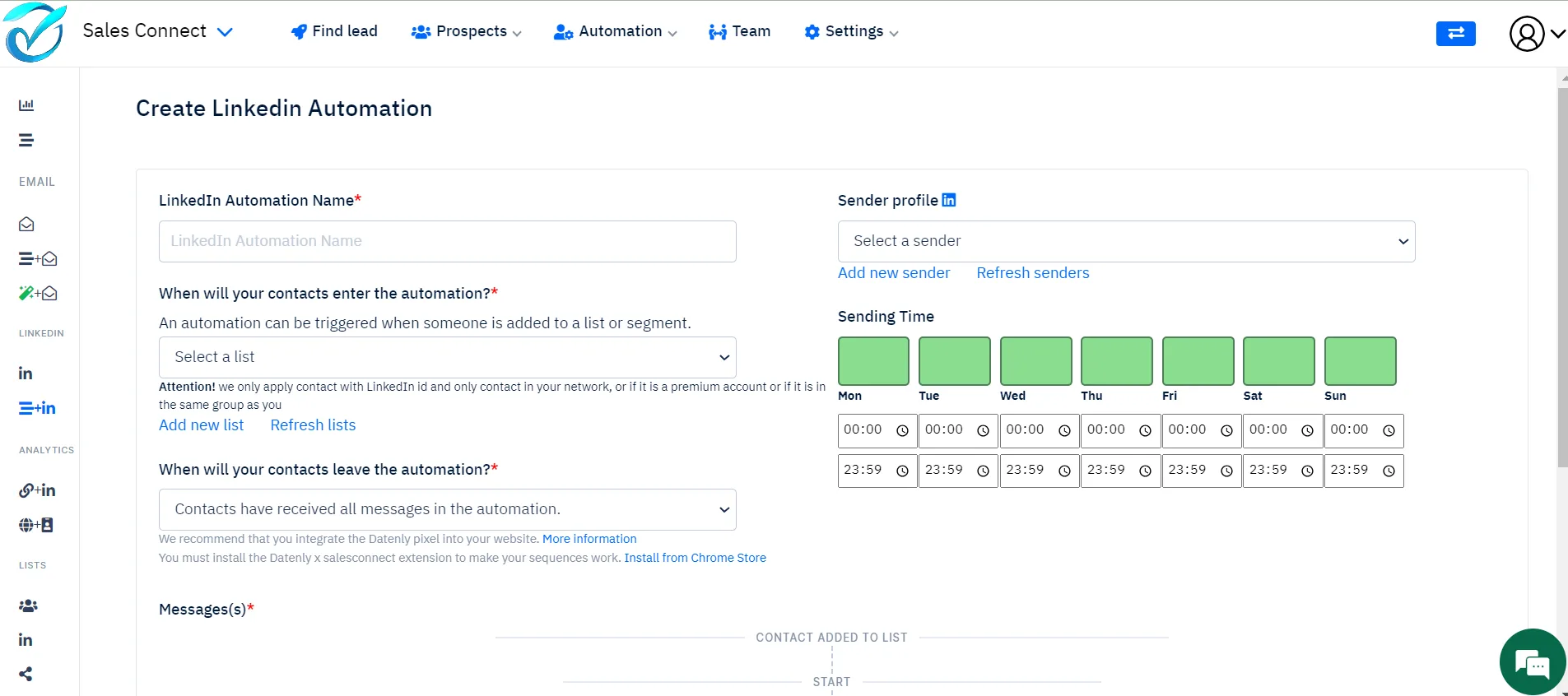Click clock icon in Thursday start time

pyautogui.click(x=1145, y=430)
